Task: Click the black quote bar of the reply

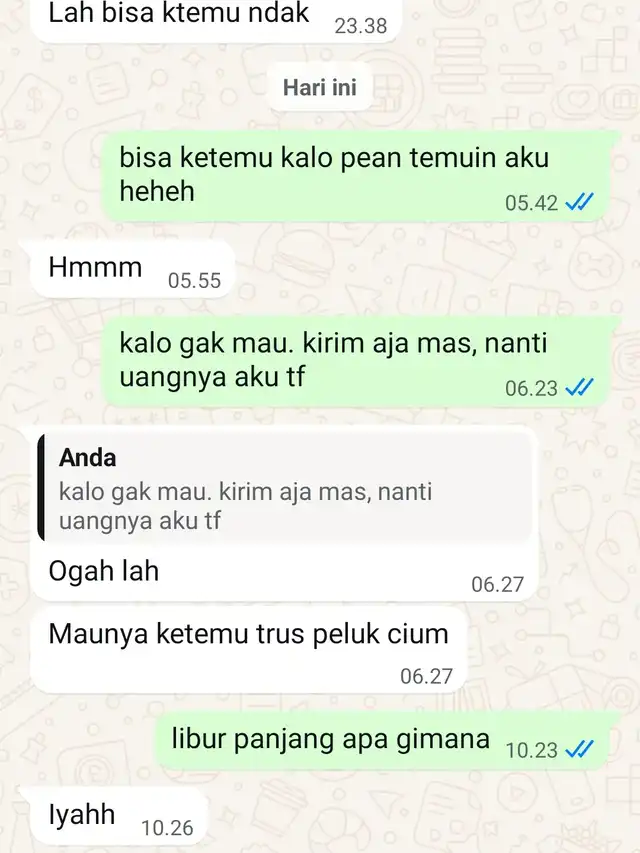Action: point(41,488)
